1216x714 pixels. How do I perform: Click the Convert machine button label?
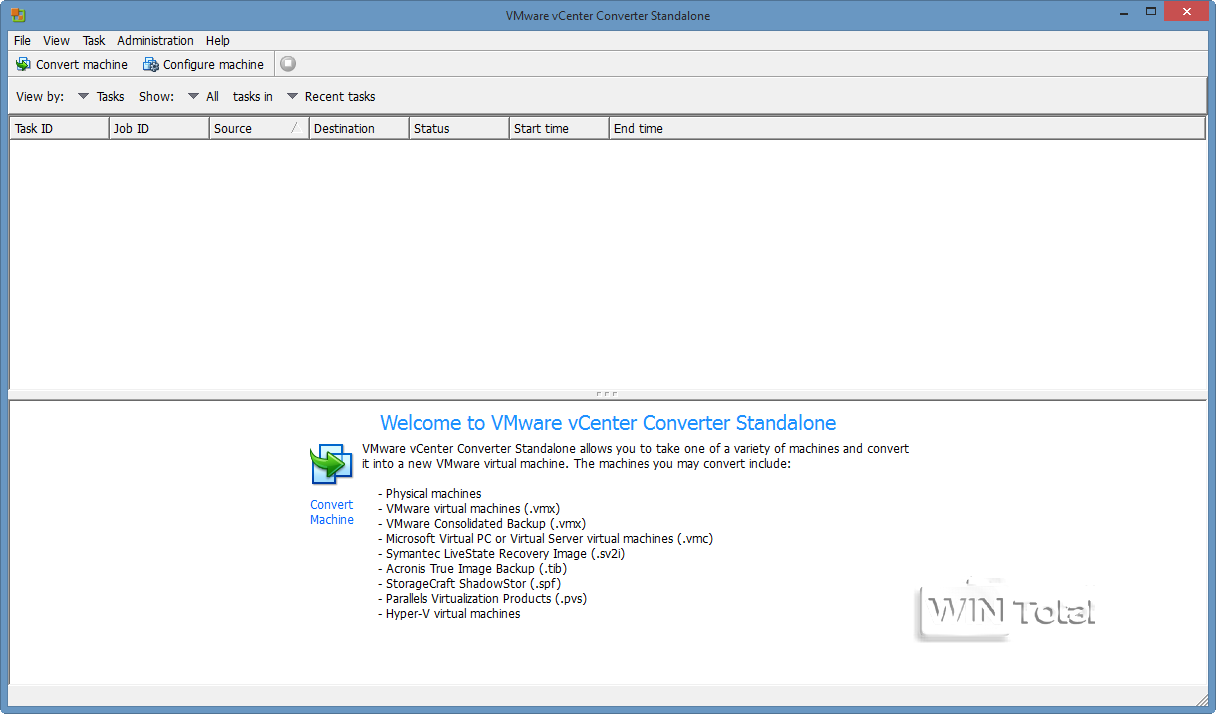(80, 64)
